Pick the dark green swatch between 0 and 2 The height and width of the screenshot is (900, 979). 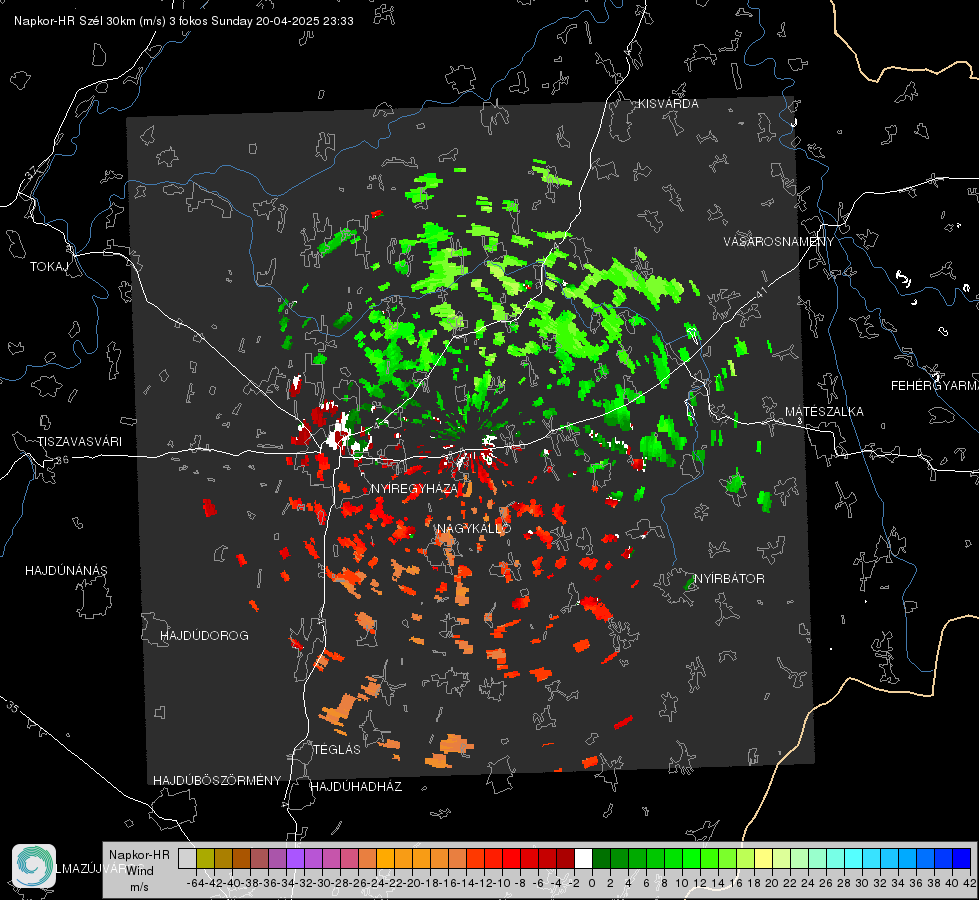click(601, 858)
